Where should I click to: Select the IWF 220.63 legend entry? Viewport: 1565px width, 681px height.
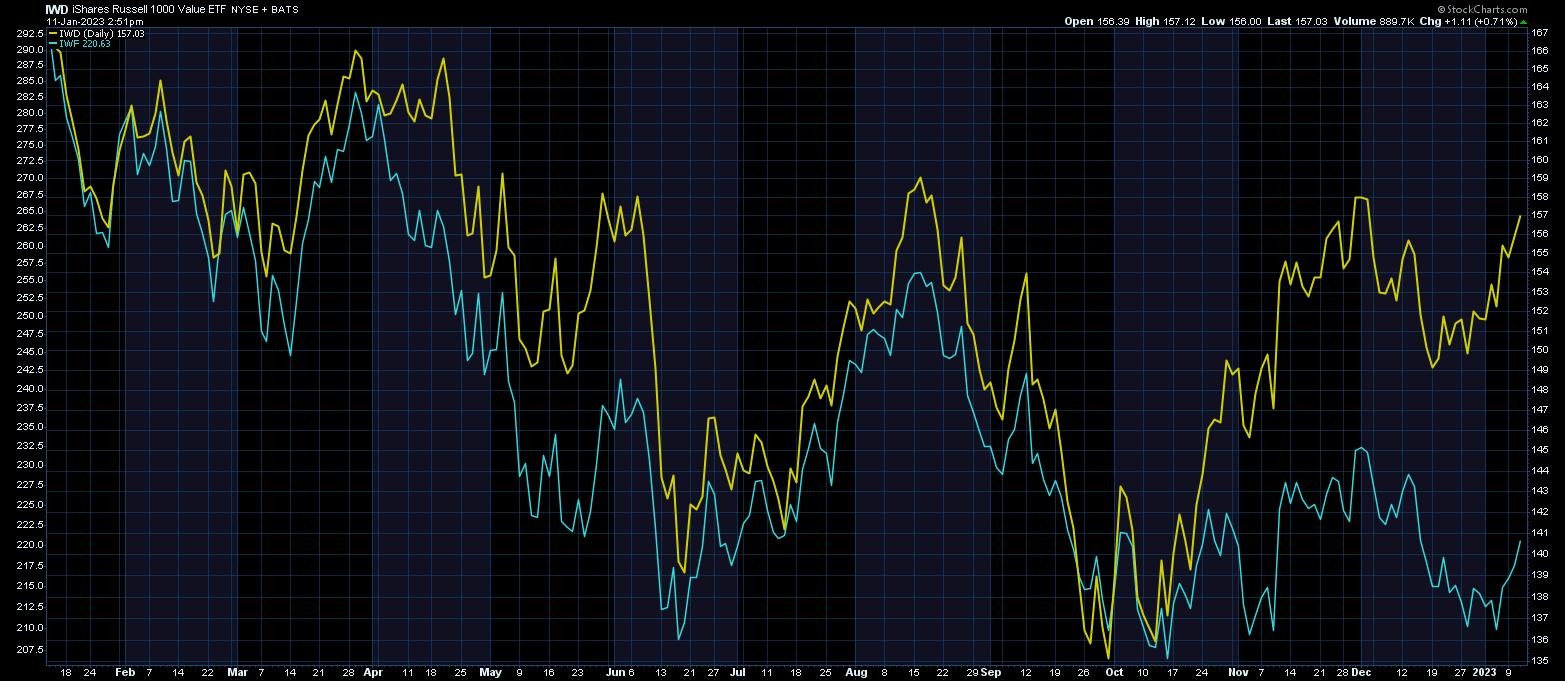coord(78,44)
